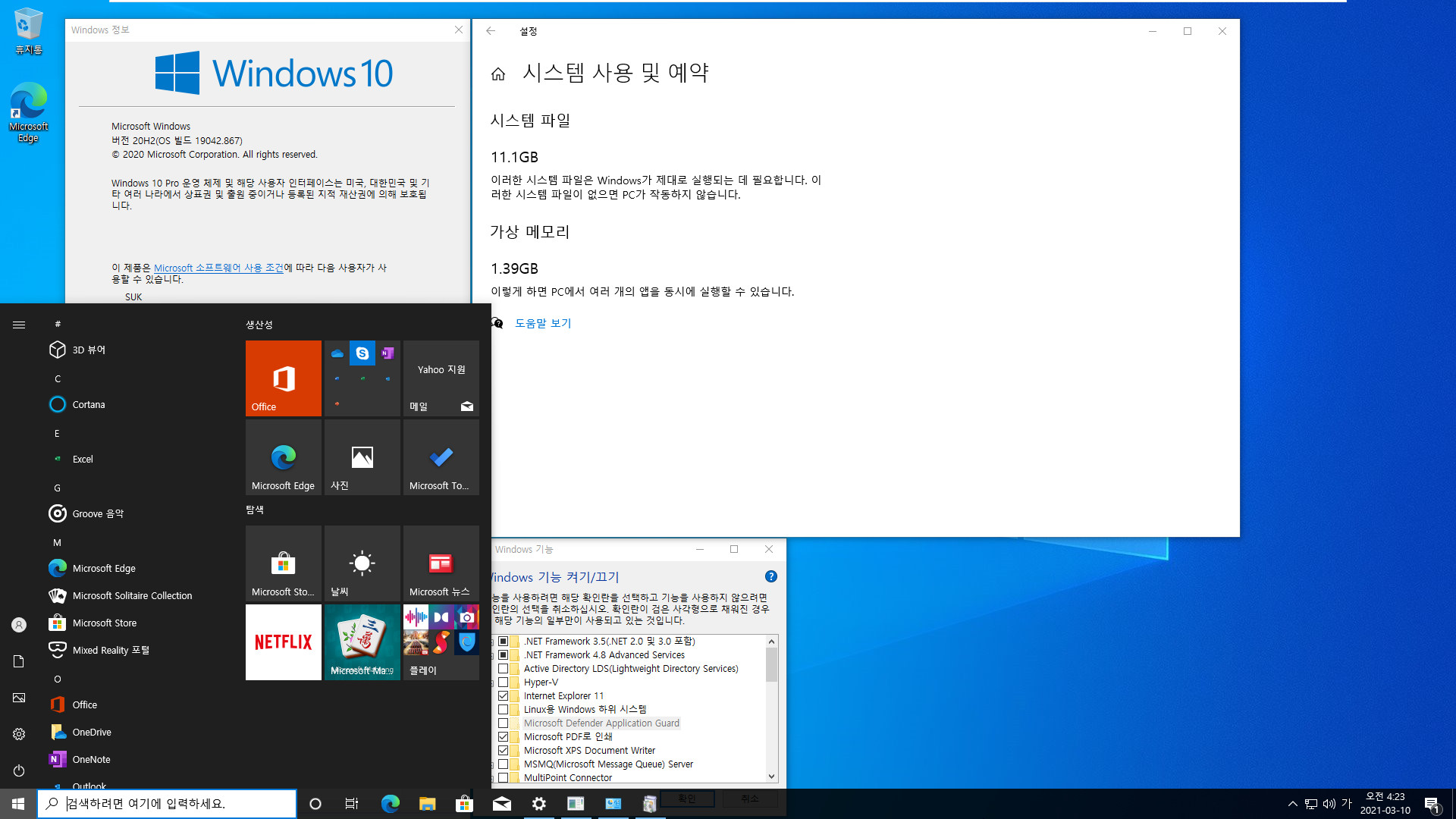
Task: Toggle Internet Explorer 11 checkbox
Action: (503, 695)
